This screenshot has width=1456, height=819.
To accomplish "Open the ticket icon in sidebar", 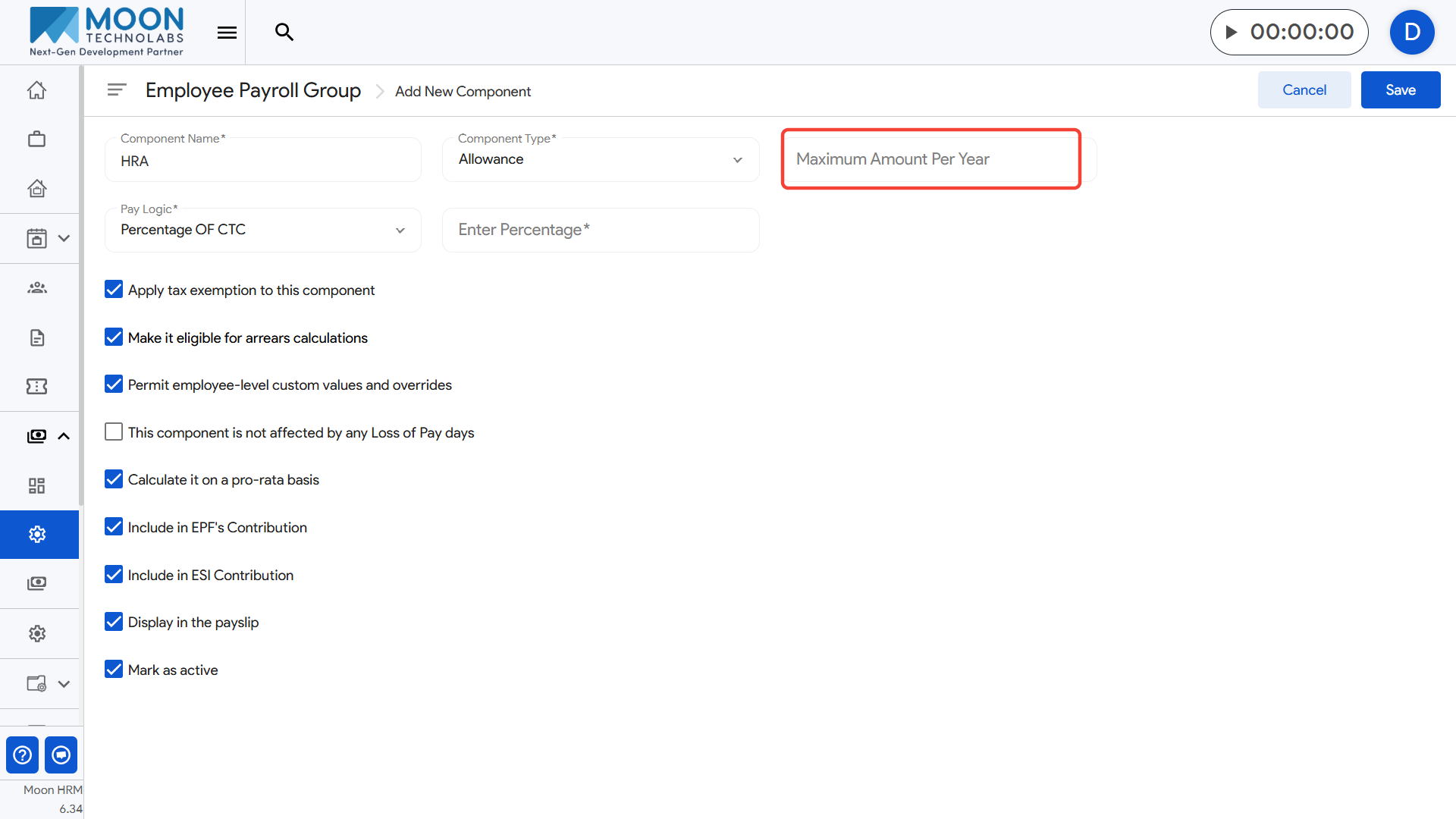I will [x=36, y=387].
